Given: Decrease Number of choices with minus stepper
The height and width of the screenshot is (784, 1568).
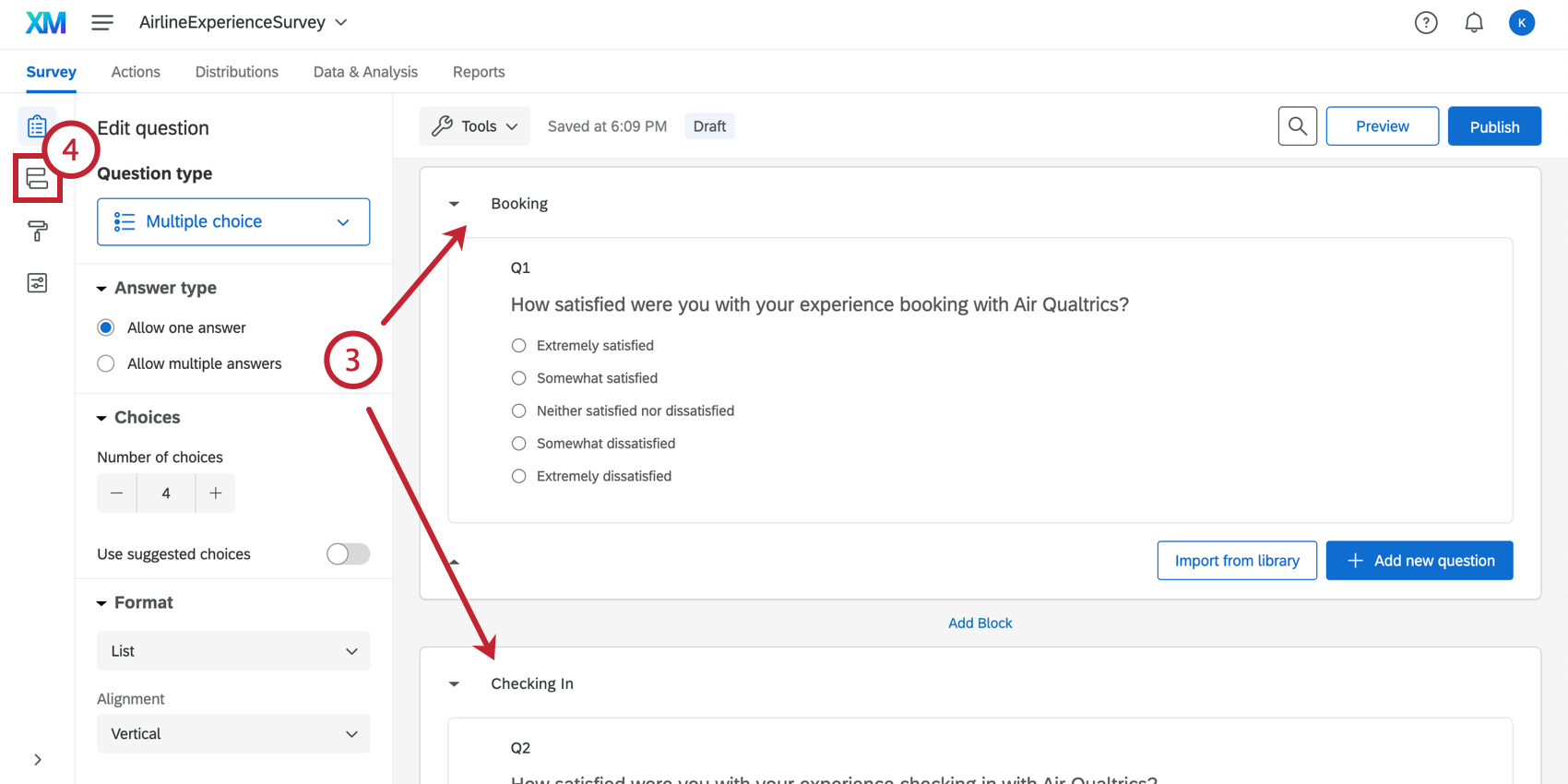Looking at the screenshot, I should (116, 493).
